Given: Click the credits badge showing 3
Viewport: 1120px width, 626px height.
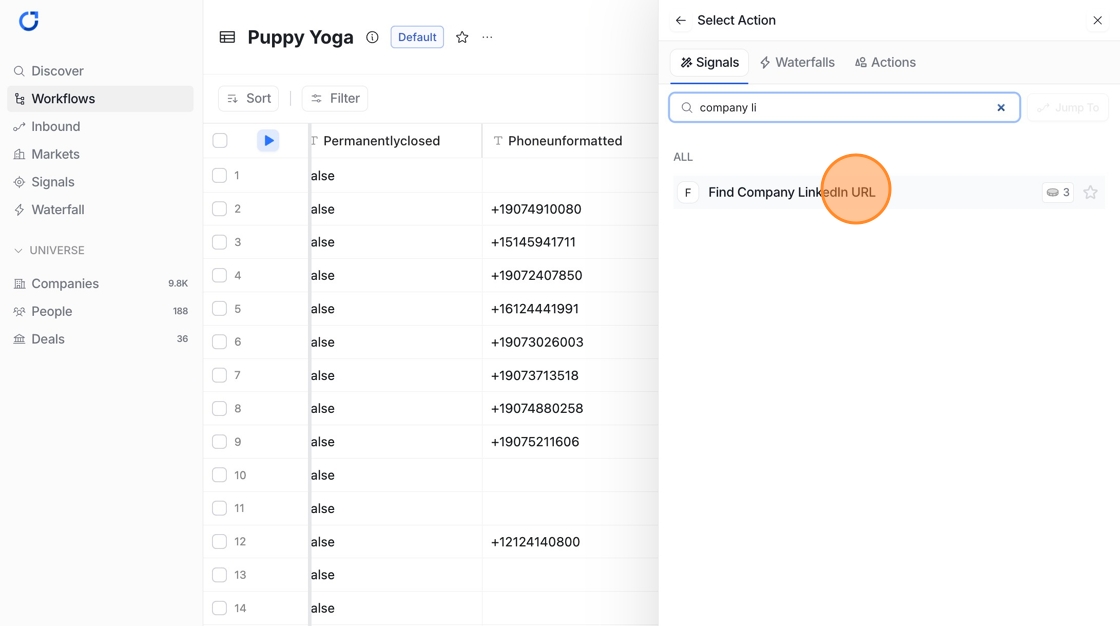Looking at the screenshot, I should pyautogui.click(x=1058, y=192).
